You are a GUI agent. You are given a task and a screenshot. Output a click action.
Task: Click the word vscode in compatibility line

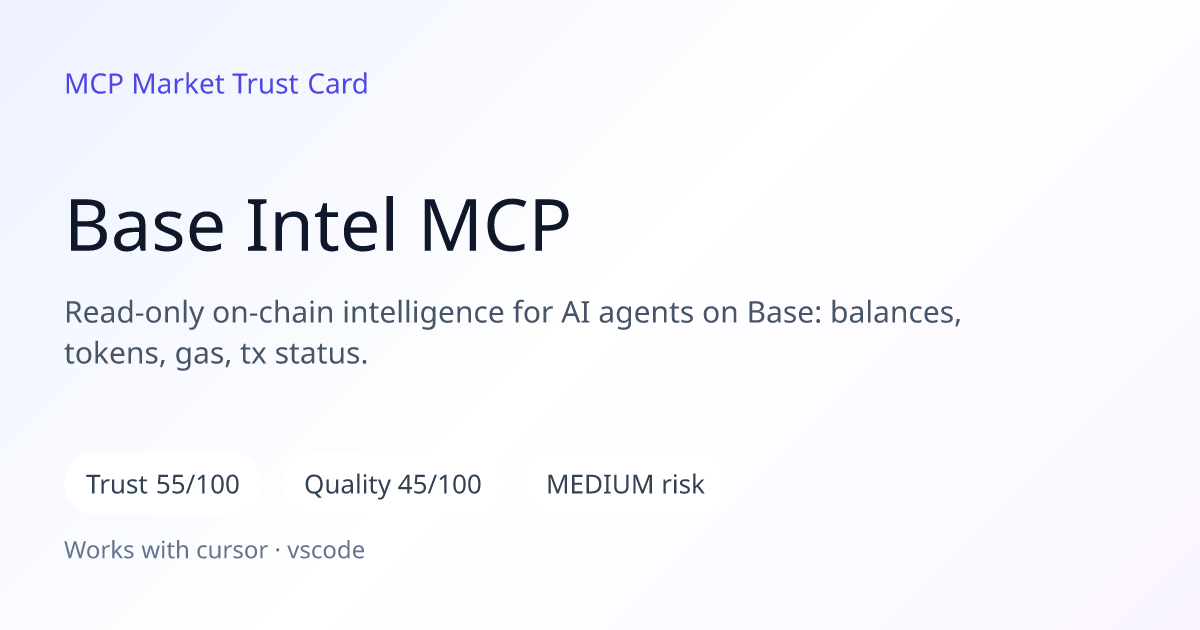pos(326,550)
